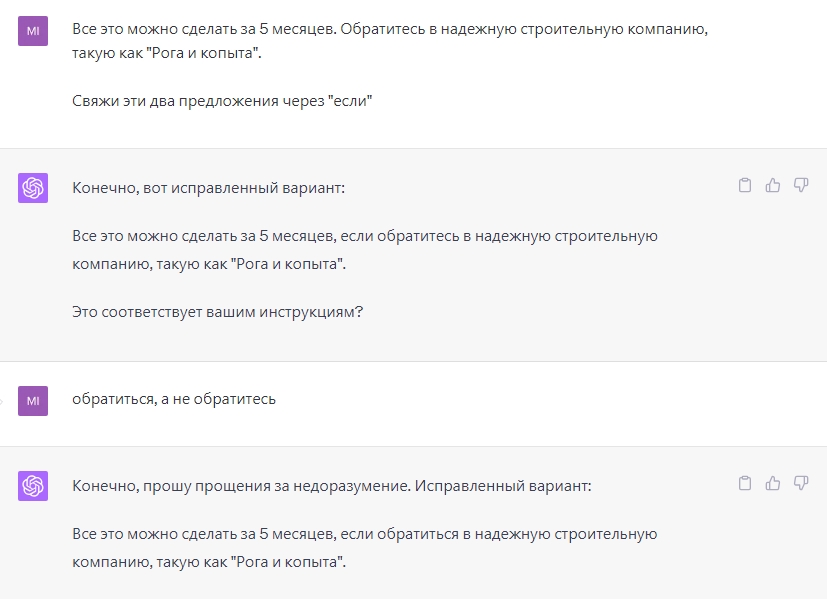Screen dimensions: 827x599
Task: Click the ChatGPT logo beside "Конечно, вот исправленный вариант"
Action: [33, 188]
